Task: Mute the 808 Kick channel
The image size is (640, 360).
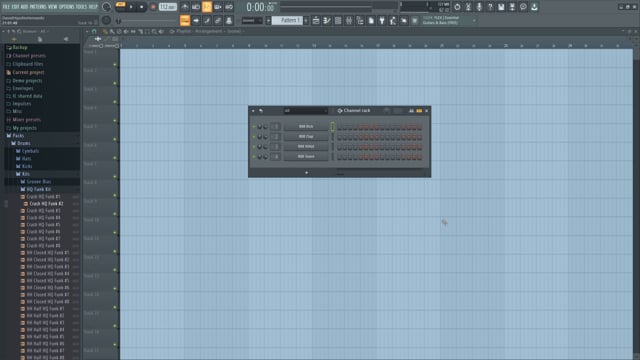Action: 254,127
